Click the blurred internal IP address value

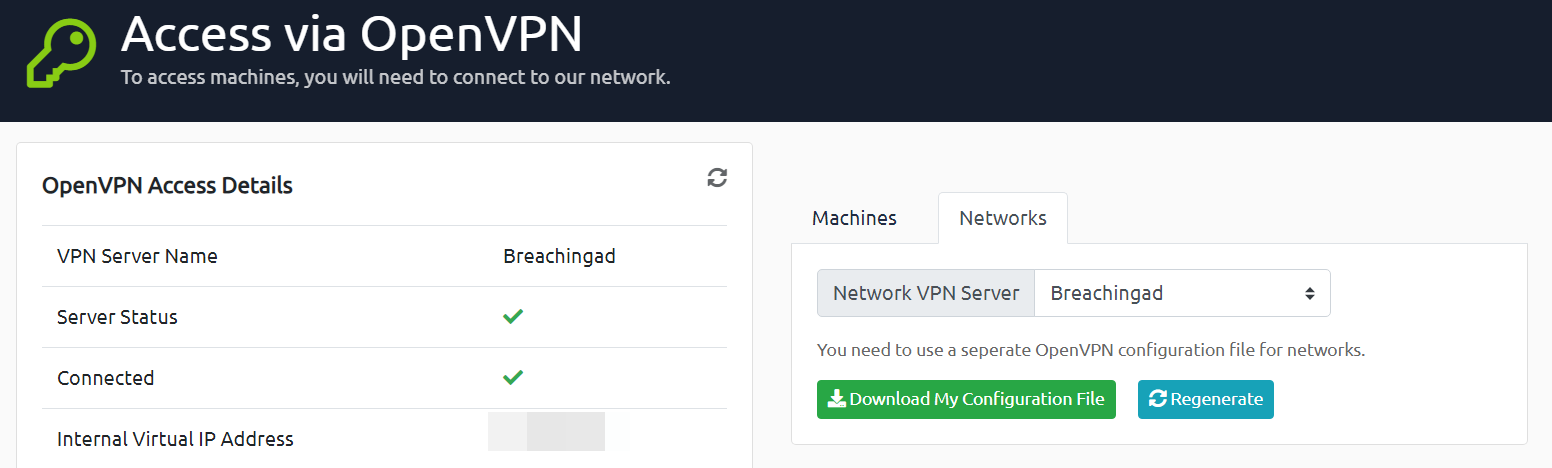(546, 432)
